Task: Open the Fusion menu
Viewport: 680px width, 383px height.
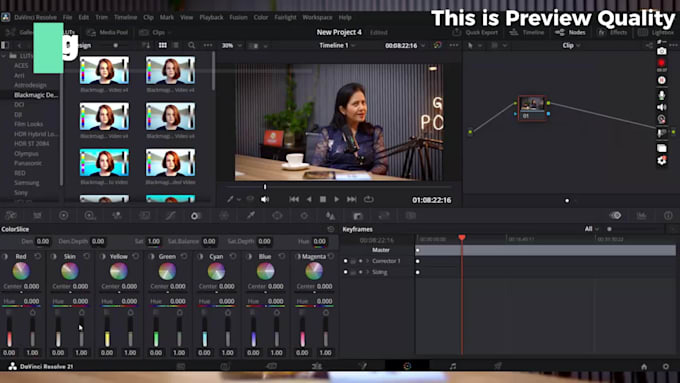Action: click(x=238, y=17)
